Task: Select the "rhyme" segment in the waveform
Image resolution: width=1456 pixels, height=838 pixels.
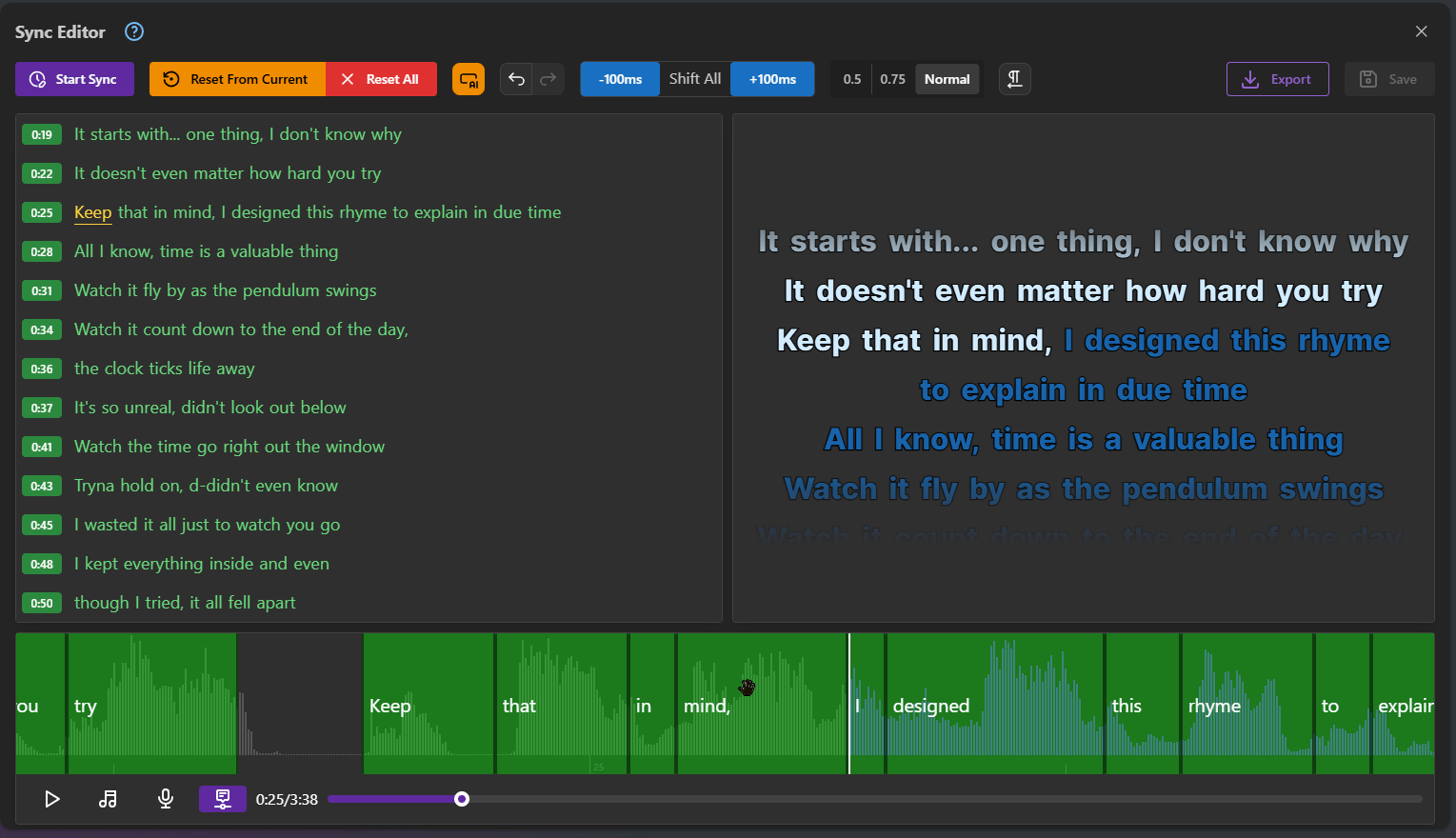Action: [1247, 704]
